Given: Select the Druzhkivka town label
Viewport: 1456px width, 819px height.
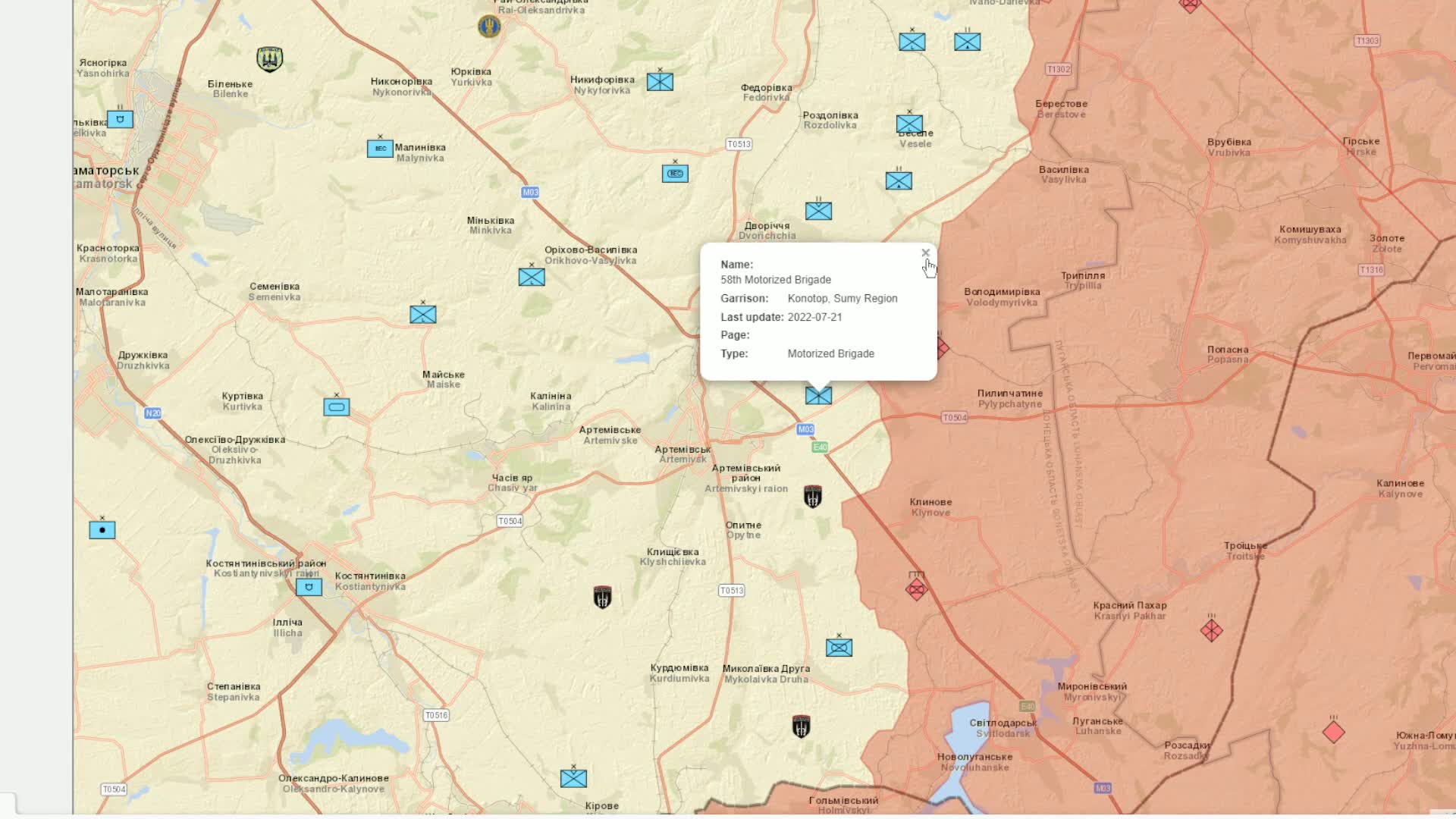Looking at the screenshot, I should pyautogui.click(x=143, y=359).
